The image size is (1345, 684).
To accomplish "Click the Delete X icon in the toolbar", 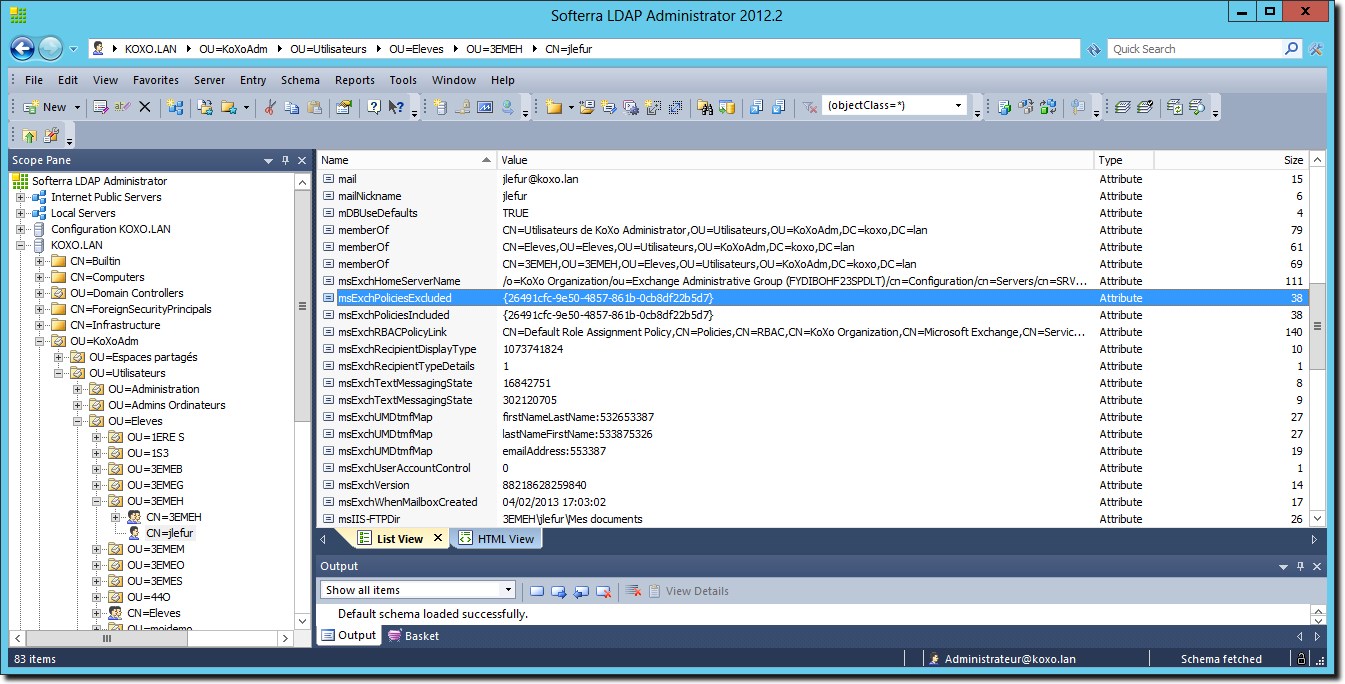I will coord(144,107).
